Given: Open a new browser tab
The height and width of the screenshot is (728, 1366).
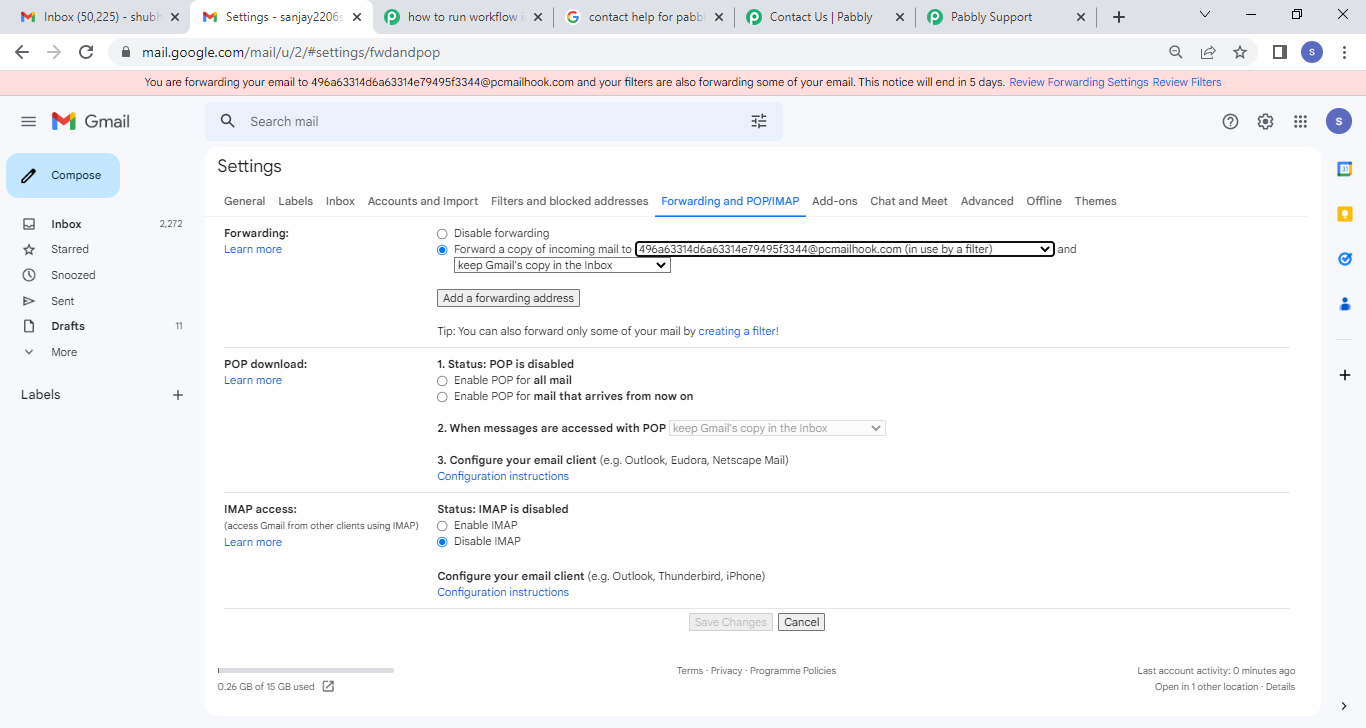Looking at the screenshot, I should 1119,17.
